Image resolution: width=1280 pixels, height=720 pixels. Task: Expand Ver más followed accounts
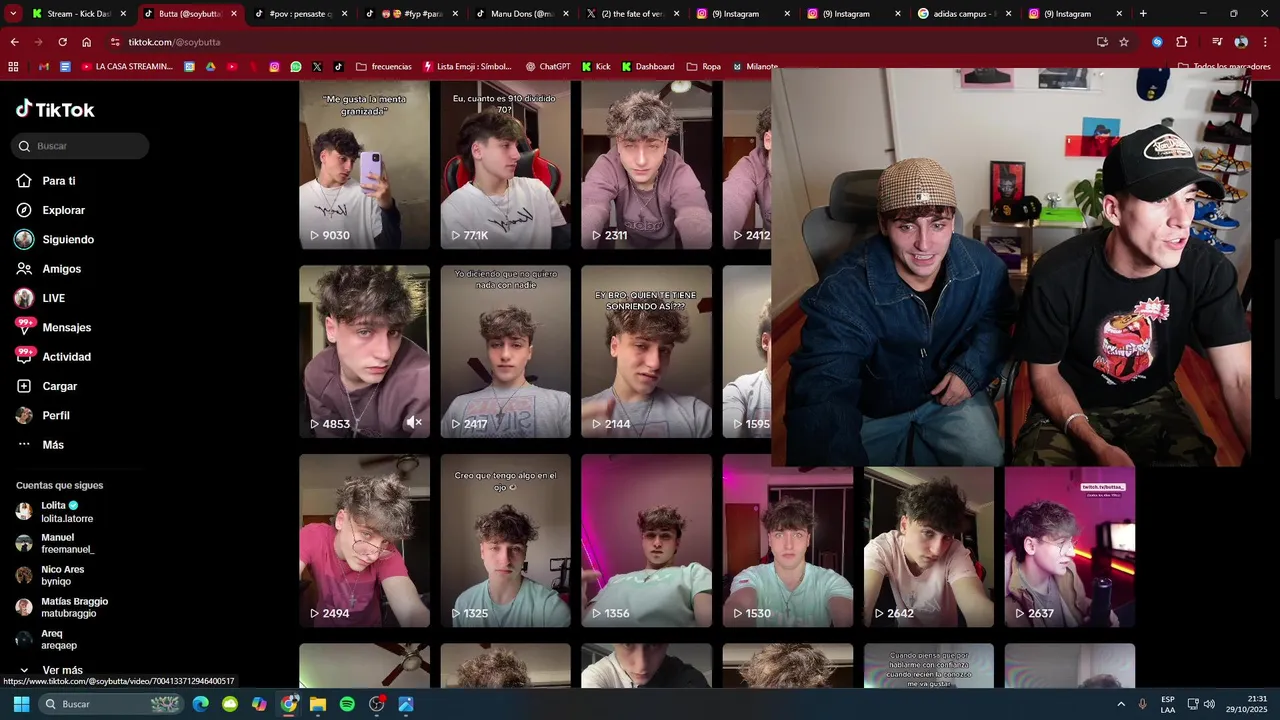(50, 670)
